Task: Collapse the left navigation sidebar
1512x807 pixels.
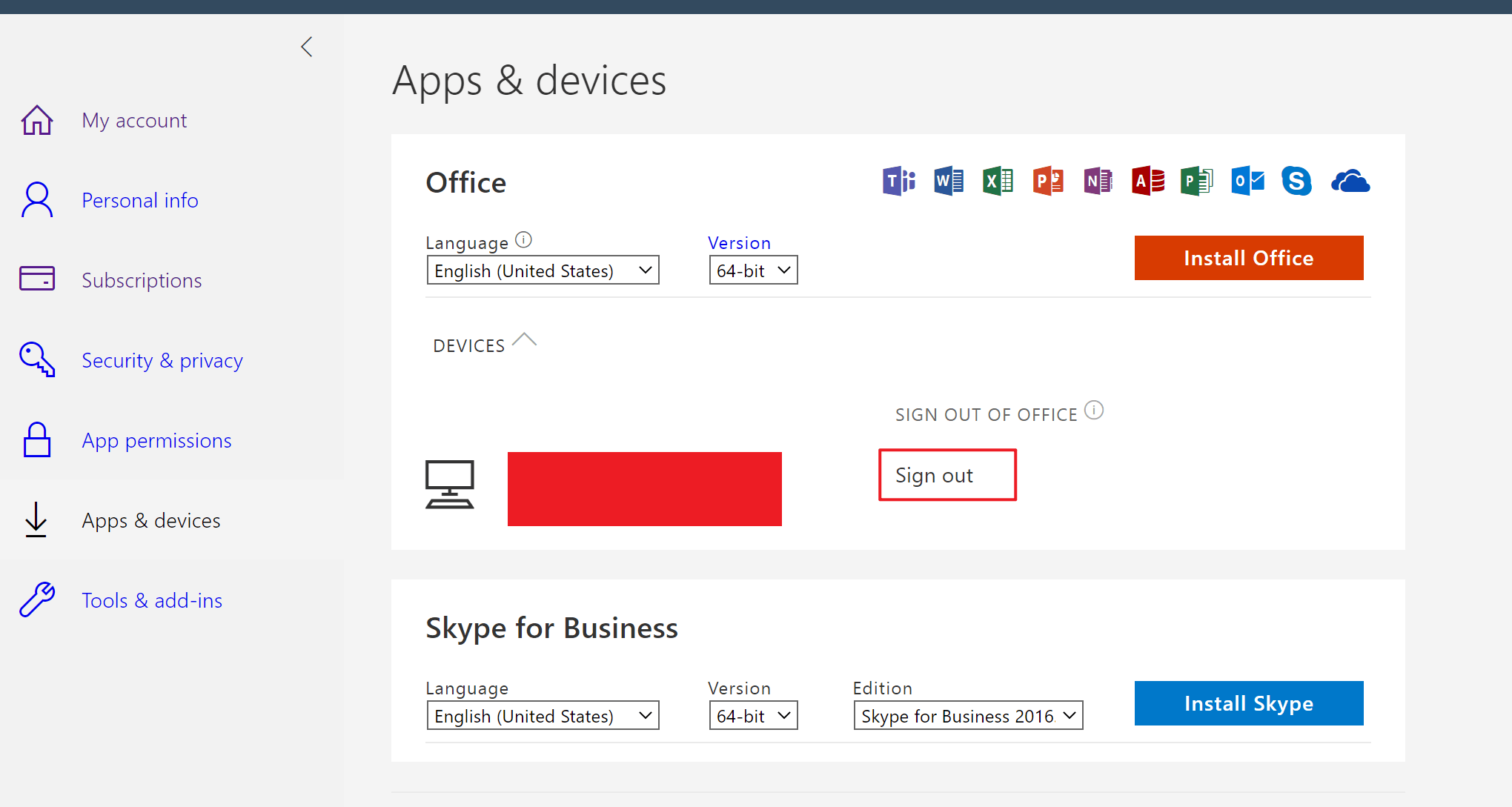Action: coord(307,46)
